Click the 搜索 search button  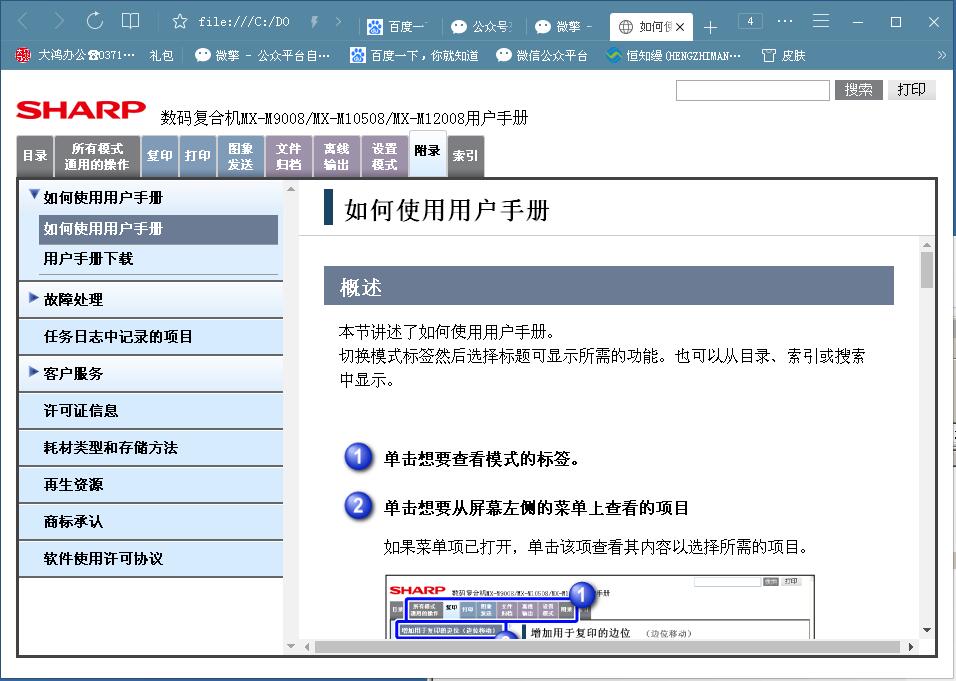(858, 90)
